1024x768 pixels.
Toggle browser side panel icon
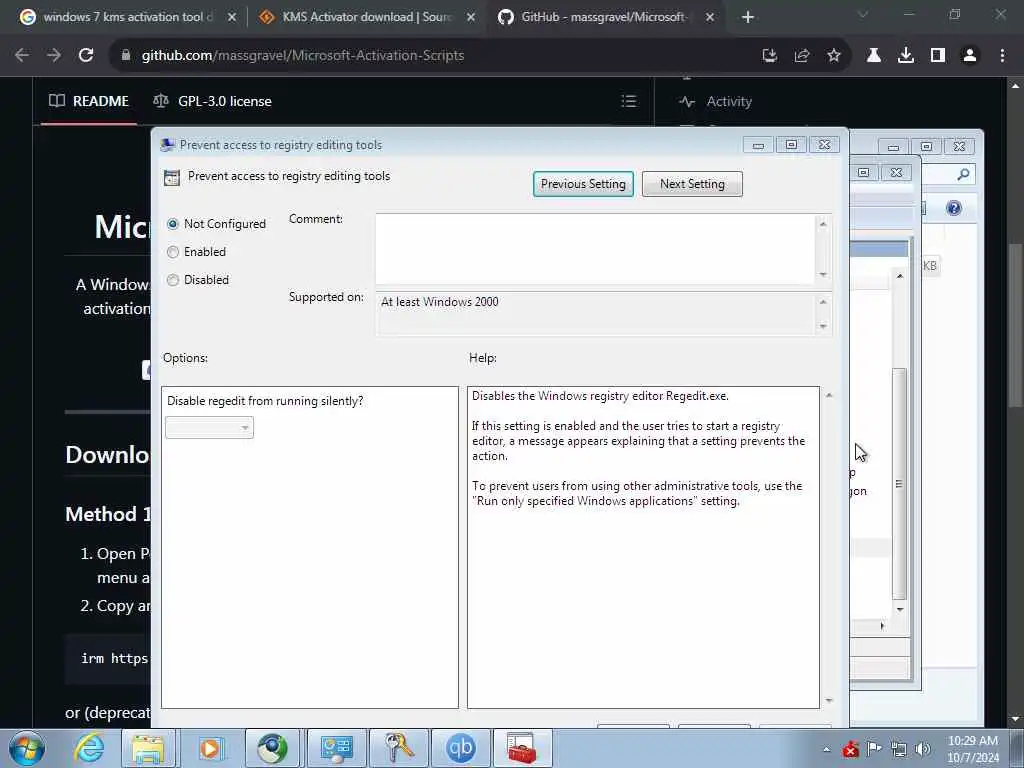click(x=938, y=56)
